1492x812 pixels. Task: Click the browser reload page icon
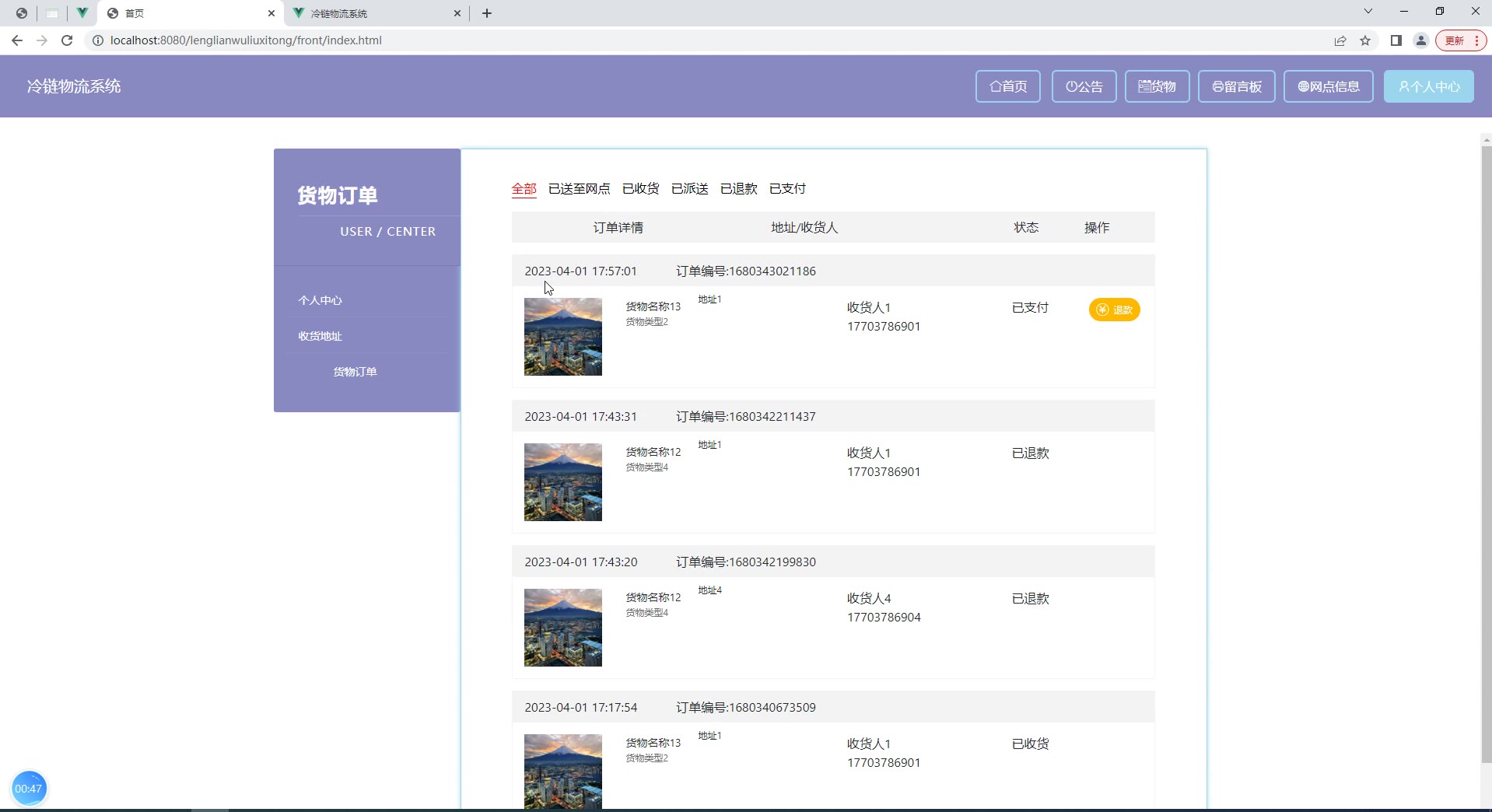(x=67, y=40)
